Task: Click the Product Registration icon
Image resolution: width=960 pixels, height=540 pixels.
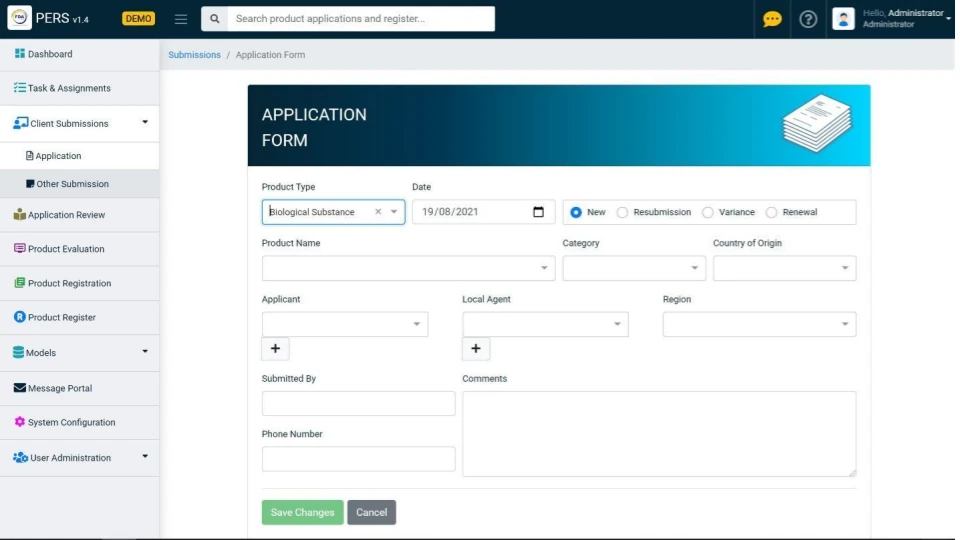Action: 20,283
